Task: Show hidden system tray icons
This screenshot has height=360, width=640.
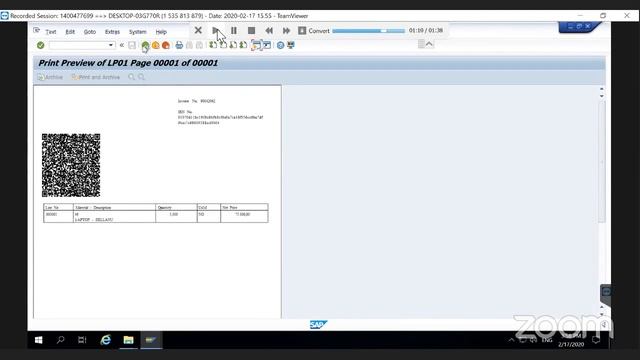Action: tap(511, 340)
